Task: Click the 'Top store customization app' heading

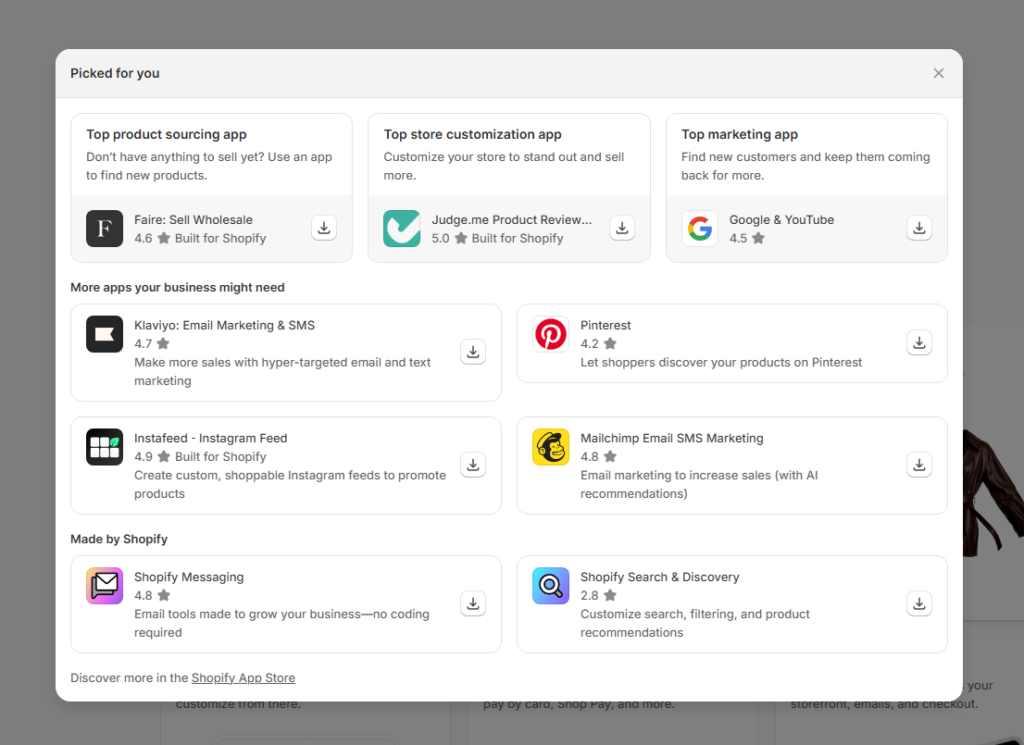Action: 472,135
